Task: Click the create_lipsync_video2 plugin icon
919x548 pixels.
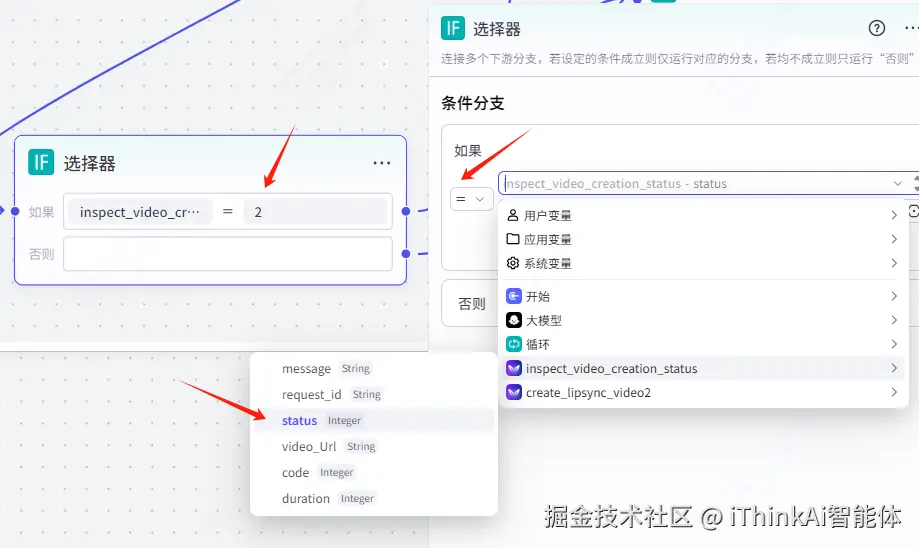Action: coord(513,392)
